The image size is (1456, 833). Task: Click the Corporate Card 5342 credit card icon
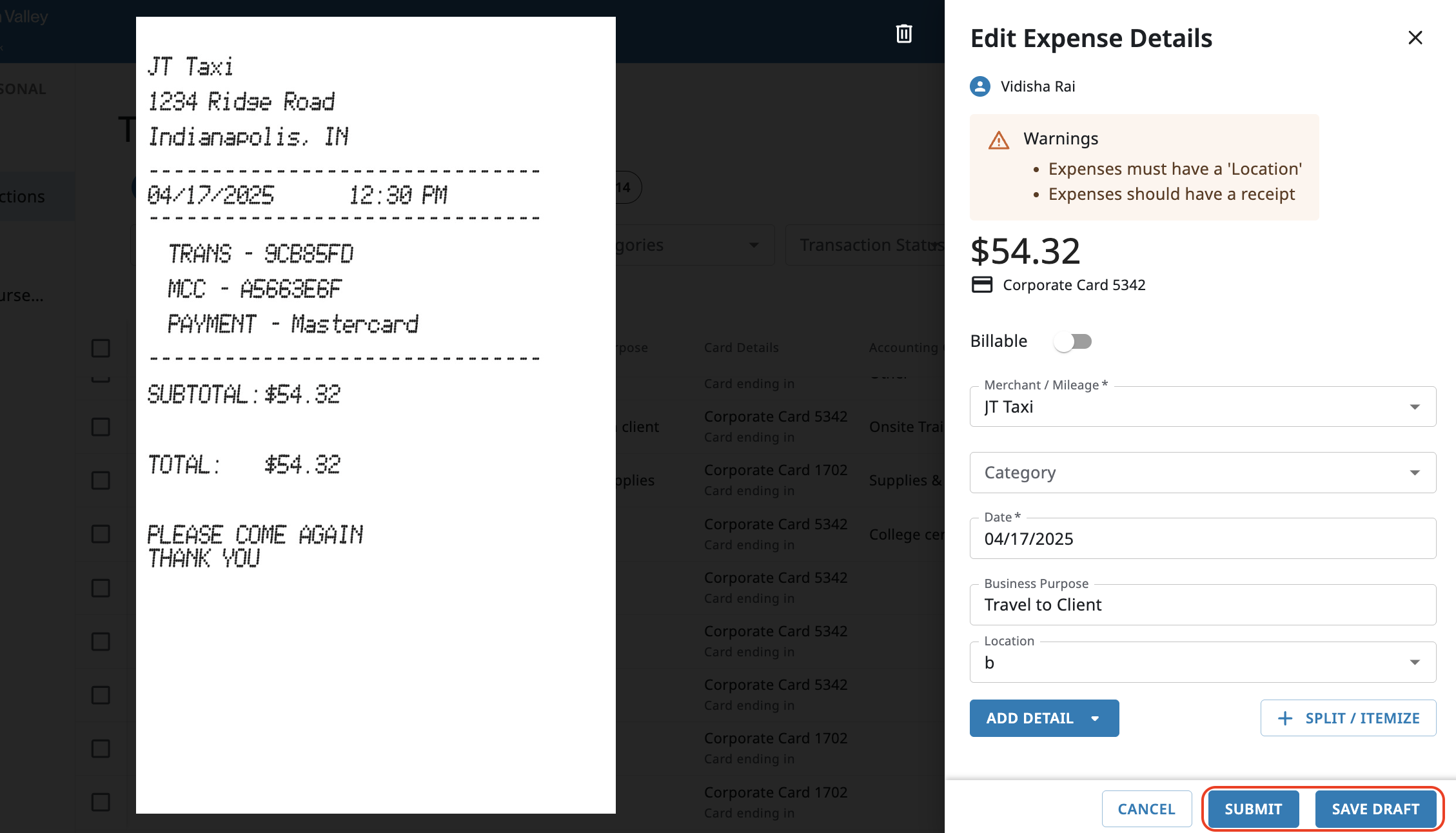982,285
